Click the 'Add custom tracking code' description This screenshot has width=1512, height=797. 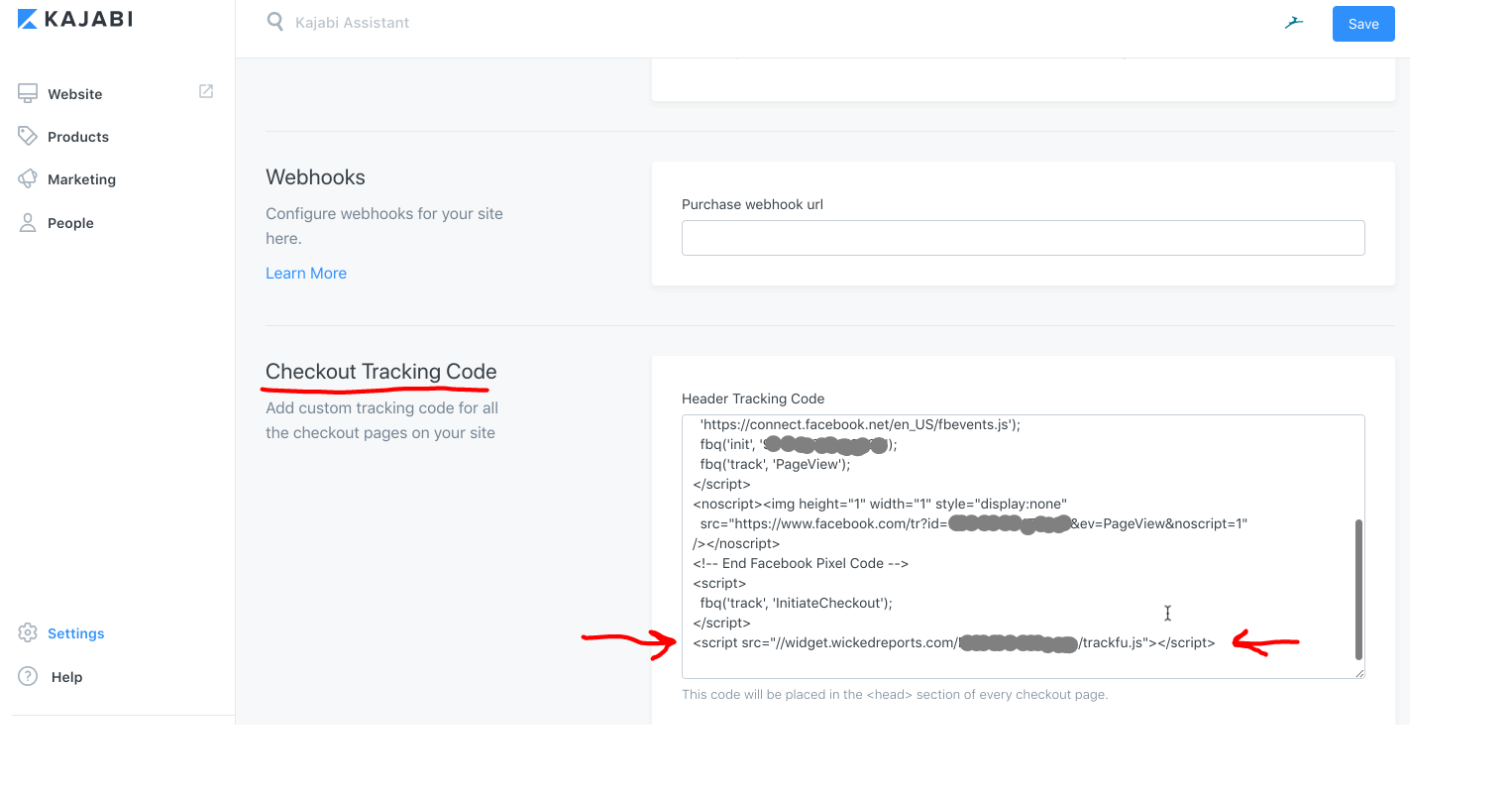pos(381,420)
